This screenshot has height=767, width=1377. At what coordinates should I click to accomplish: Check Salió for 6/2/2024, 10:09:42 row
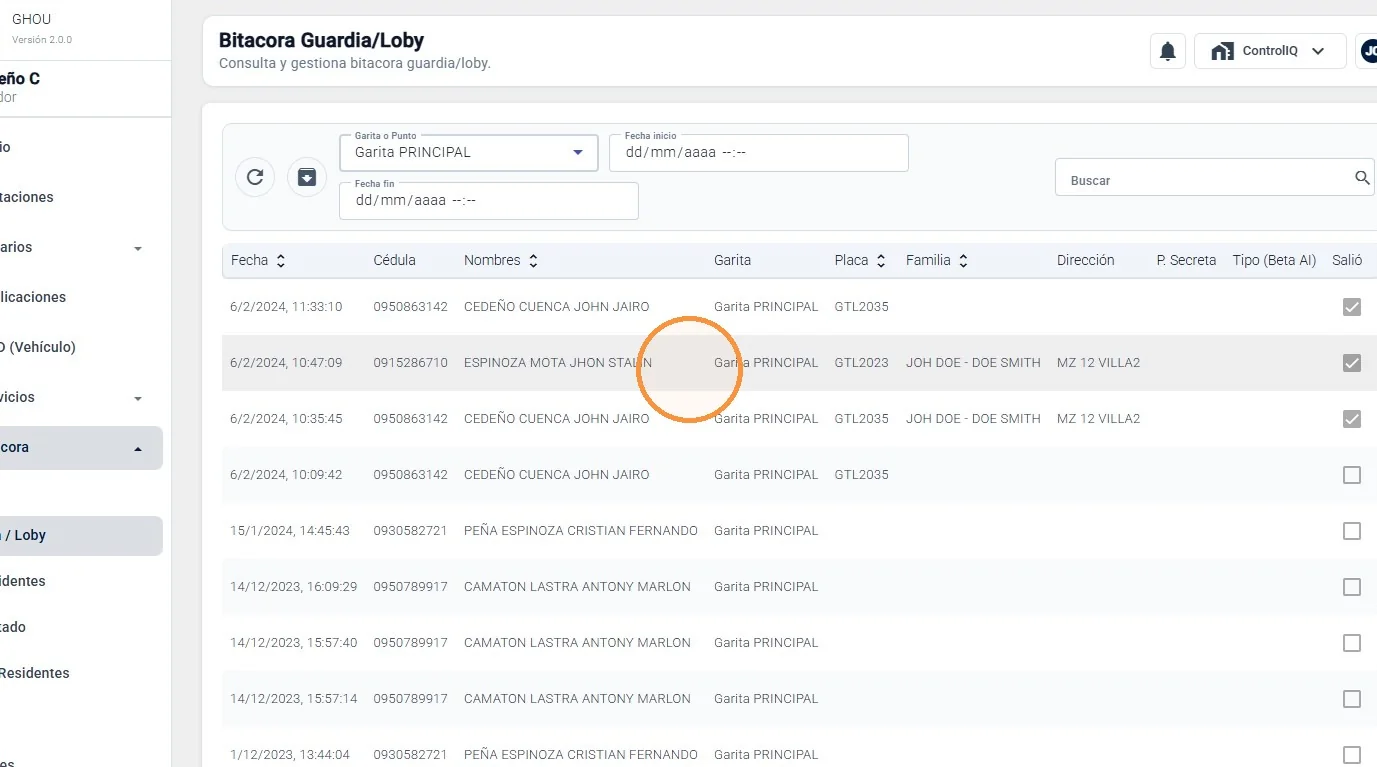click(x=1352, y=475)
